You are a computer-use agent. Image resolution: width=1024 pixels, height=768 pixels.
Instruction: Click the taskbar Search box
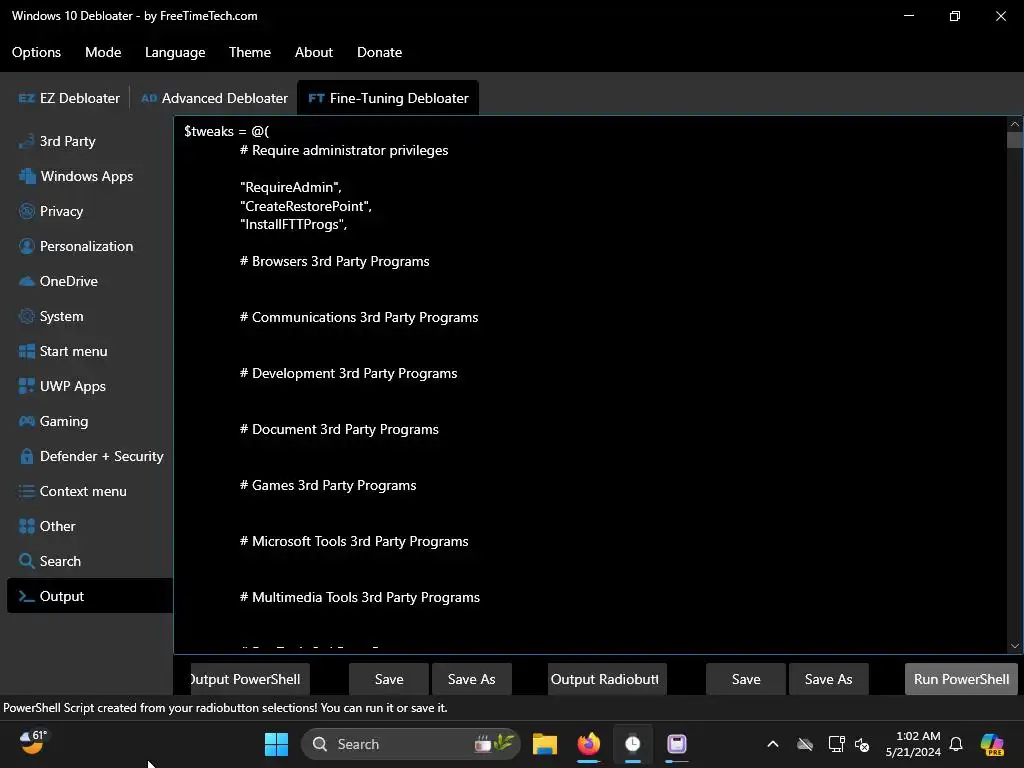(410, 744)
